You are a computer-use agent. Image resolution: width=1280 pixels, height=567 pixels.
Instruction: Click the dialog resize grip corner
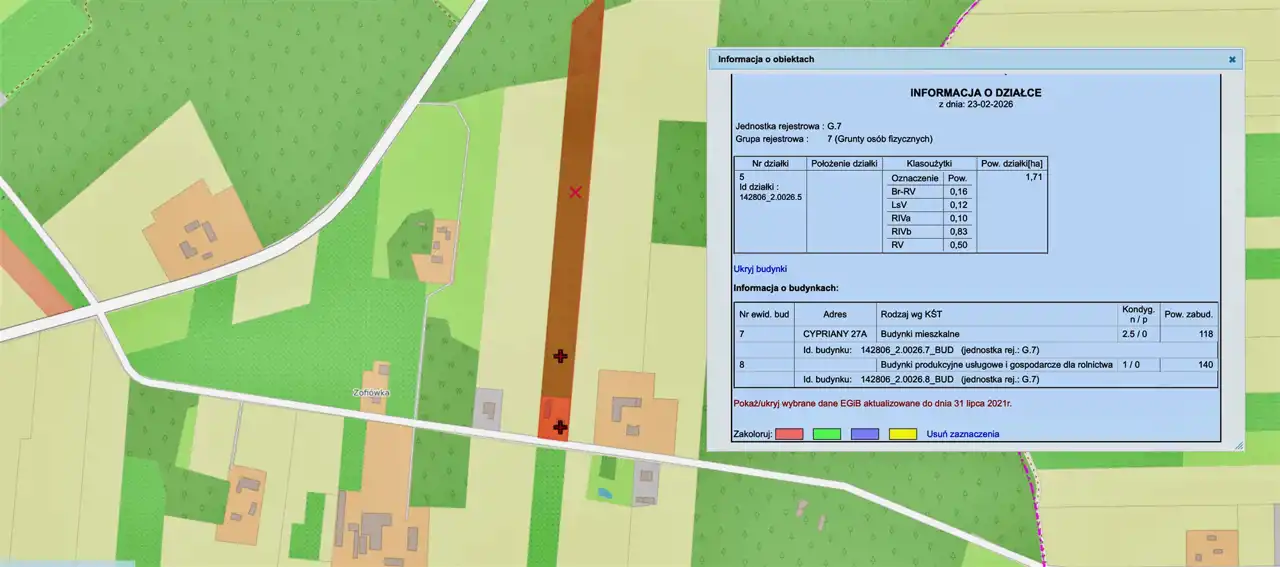point(1238,444)
